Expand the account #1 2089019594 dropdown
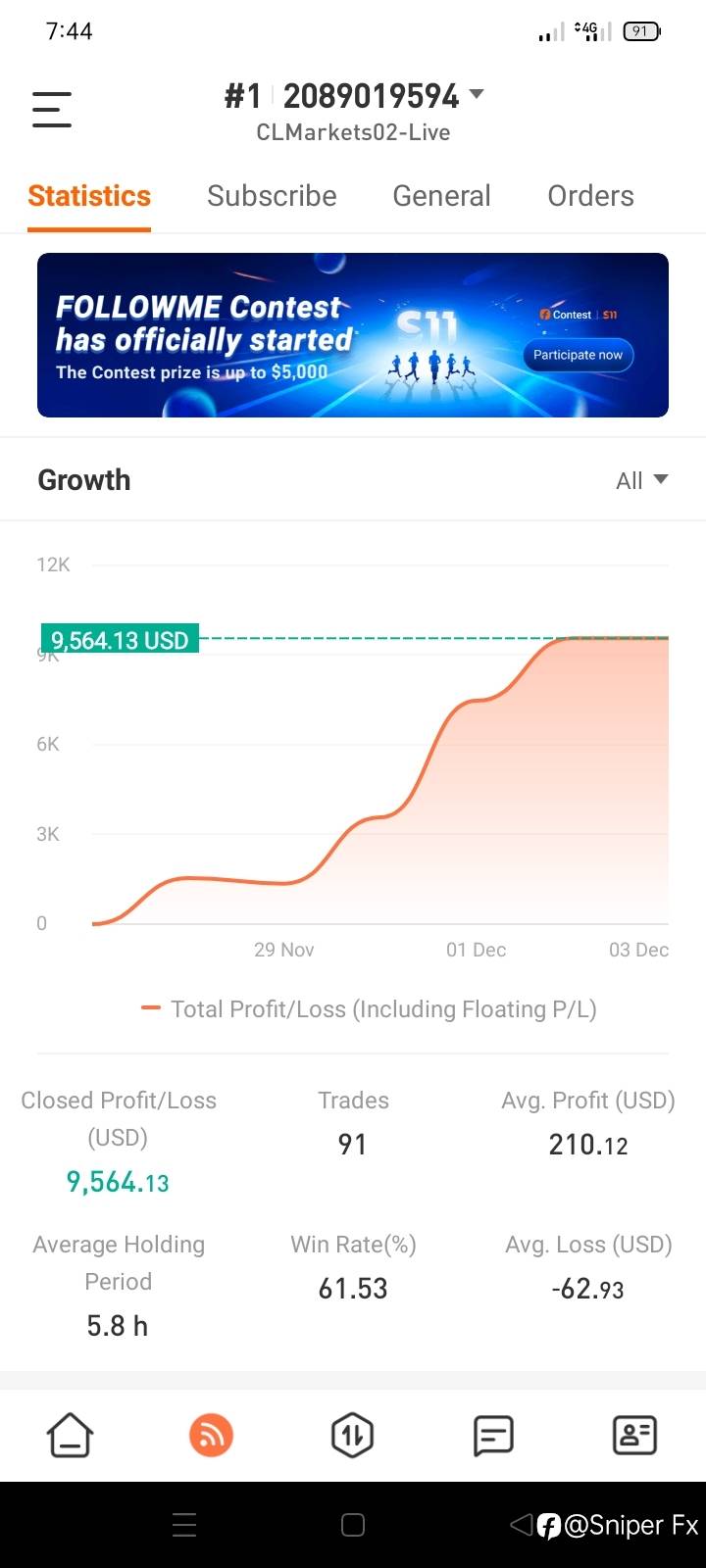 [477, 95]
